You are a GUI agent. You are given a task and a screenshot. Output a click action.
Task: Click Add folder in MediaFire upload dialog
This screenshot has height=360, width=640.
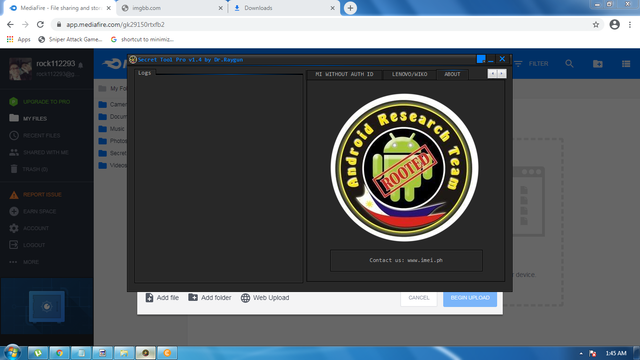click(x=210, y=298)
